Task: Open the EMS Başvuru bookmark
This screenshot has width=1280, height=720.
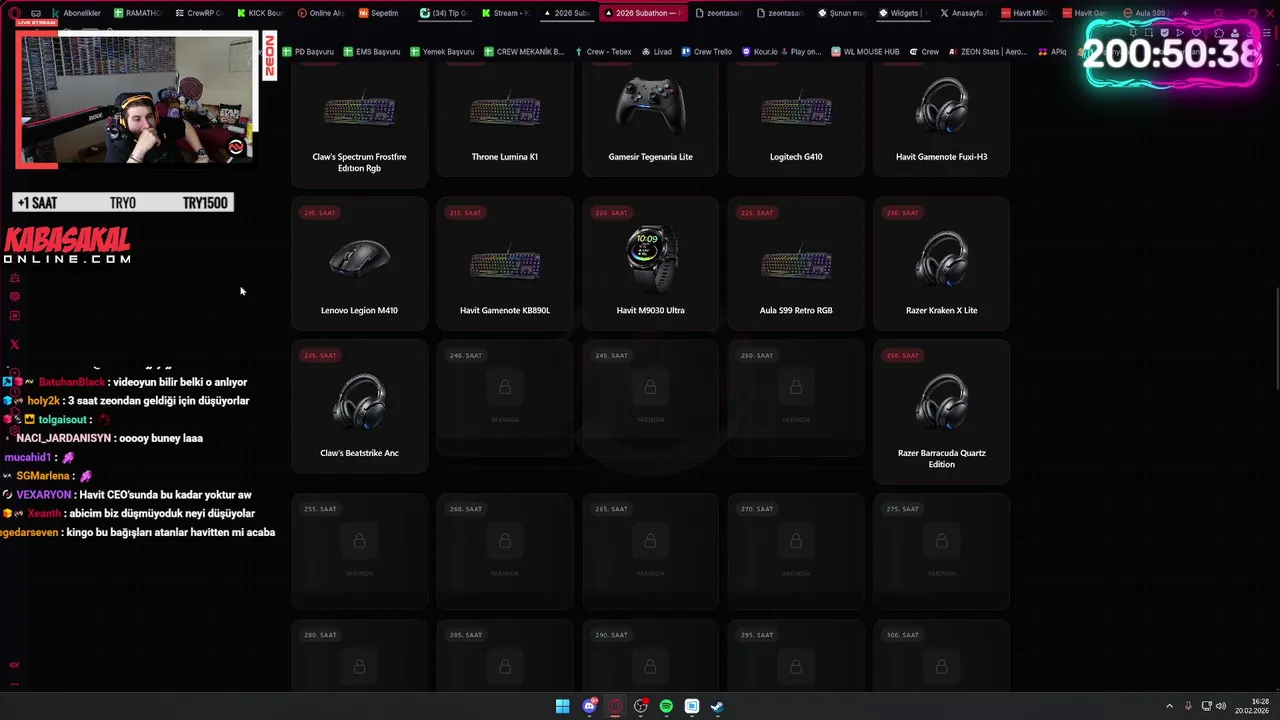Action: point(371,51)
